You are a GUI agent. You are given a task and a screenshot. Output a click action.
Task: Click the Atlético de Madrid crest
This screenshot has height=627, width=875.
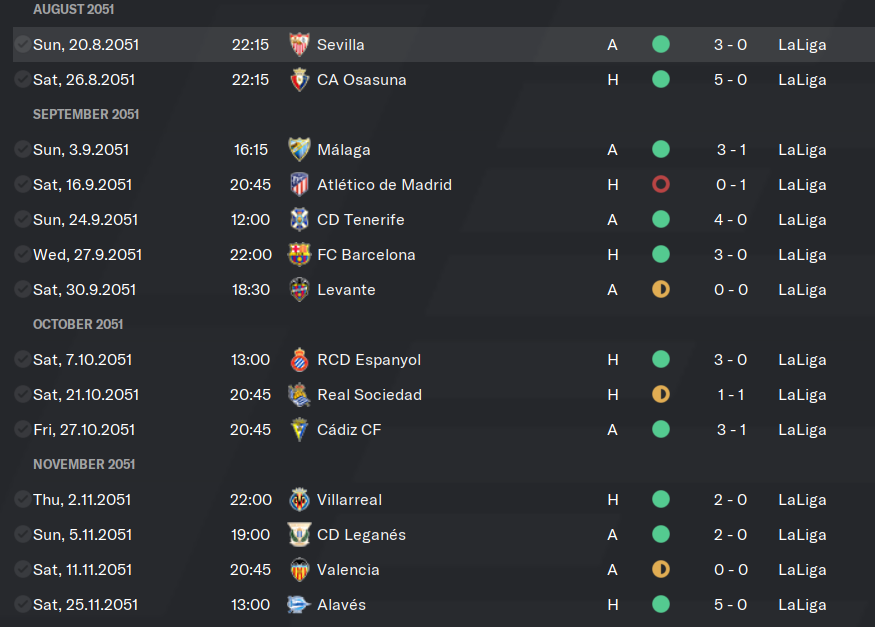click(x=300, y=185)
